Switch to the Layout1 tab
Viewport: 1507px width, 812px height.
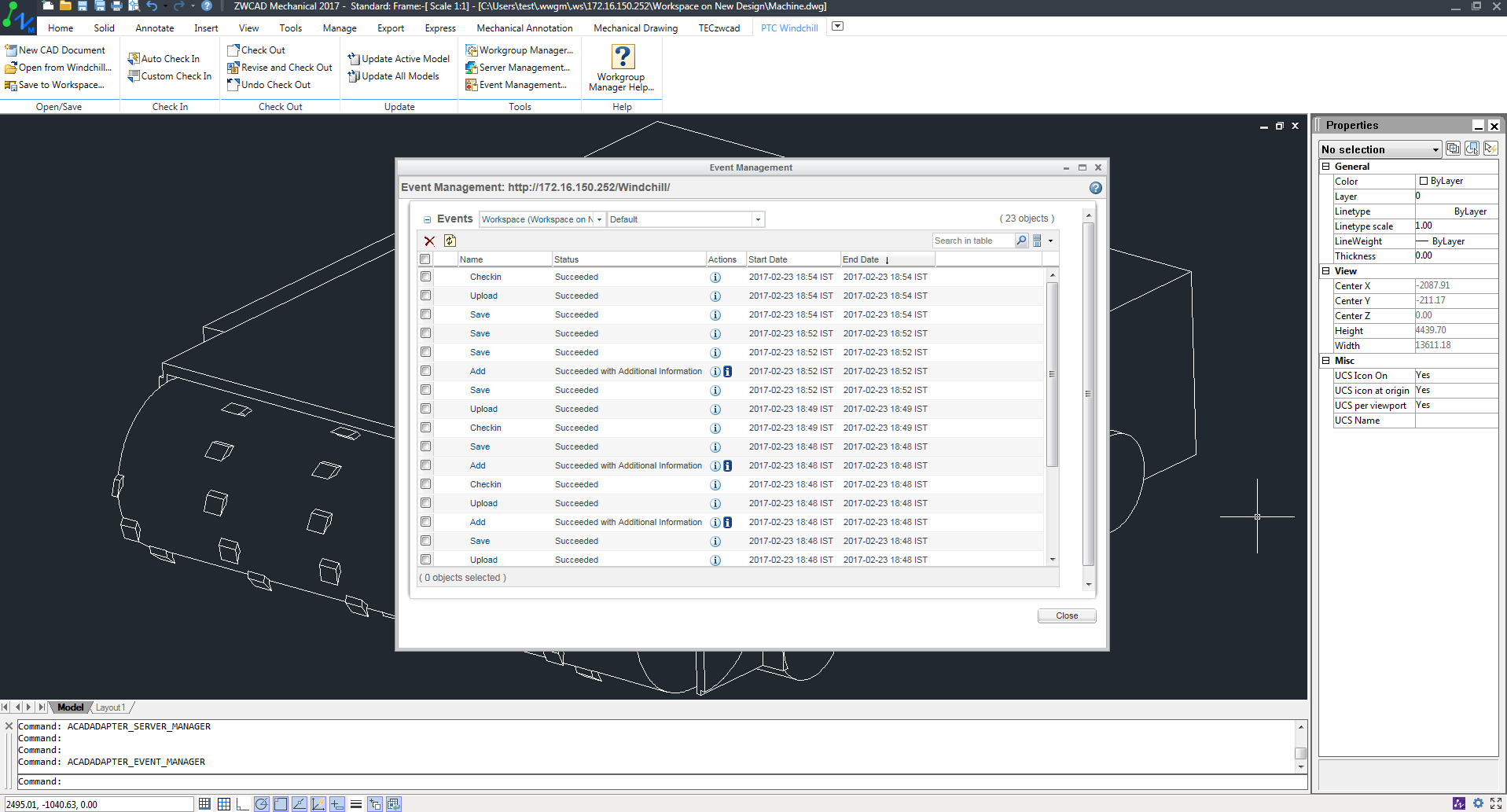pyautogui.click(x=111, y=707)
